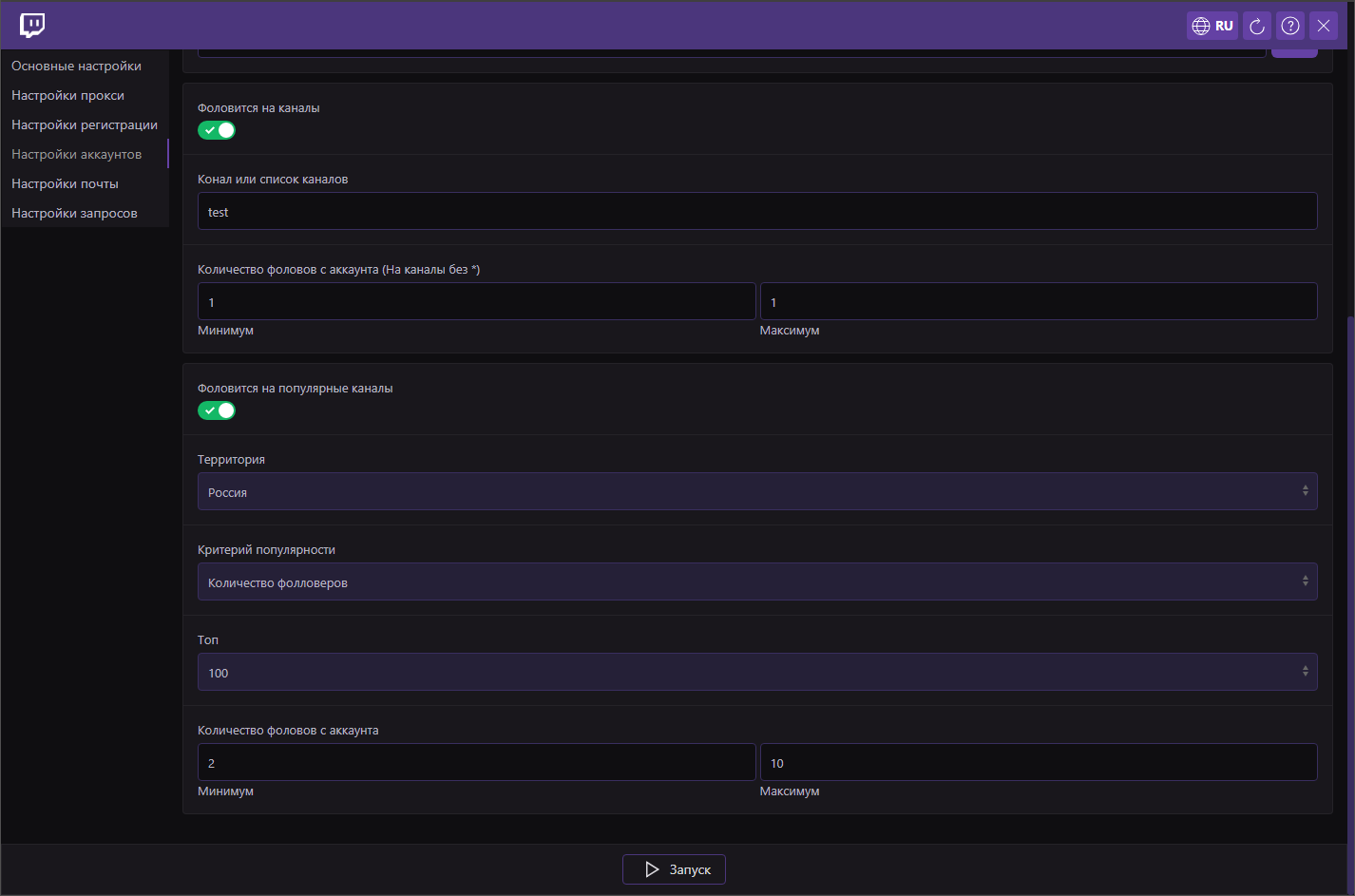Select Настройки регистрации in sidebar
The width and height of the screenshot is (1355, 896).
click(x=85, y=124)
